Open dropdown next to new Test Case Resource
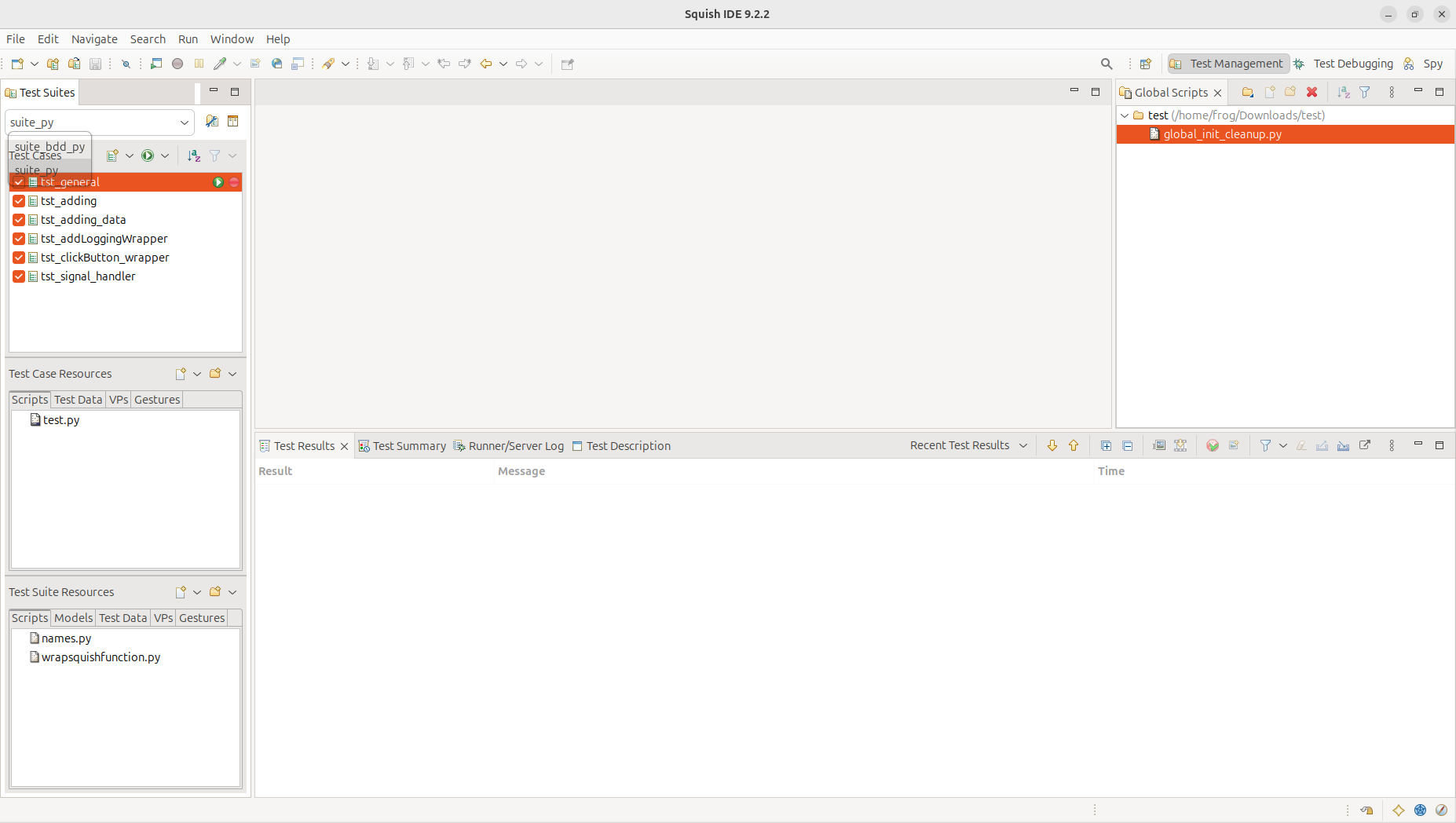 click(197, 374)
